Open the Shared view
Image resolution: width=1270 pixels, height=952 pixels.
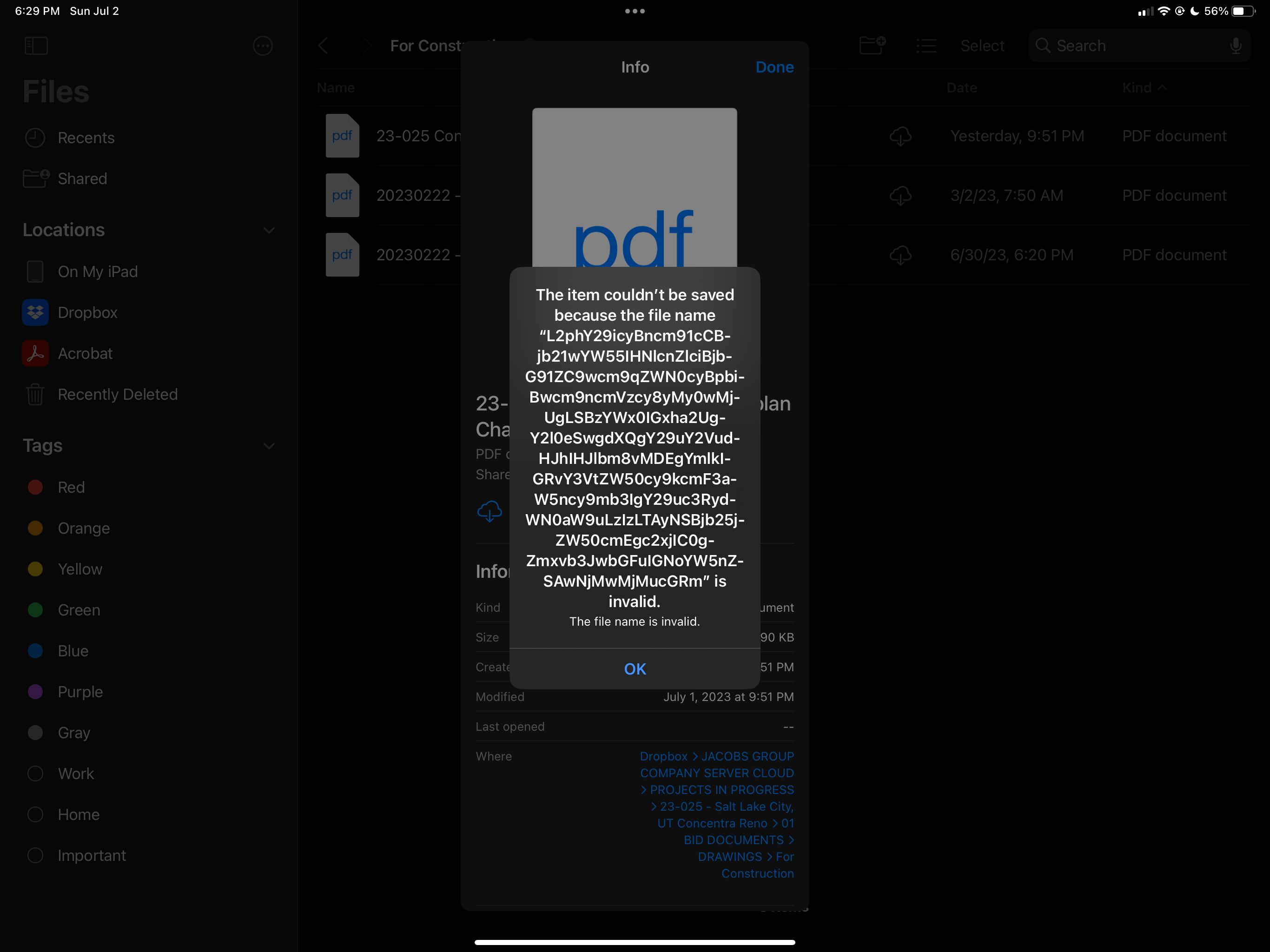point(82,178)
